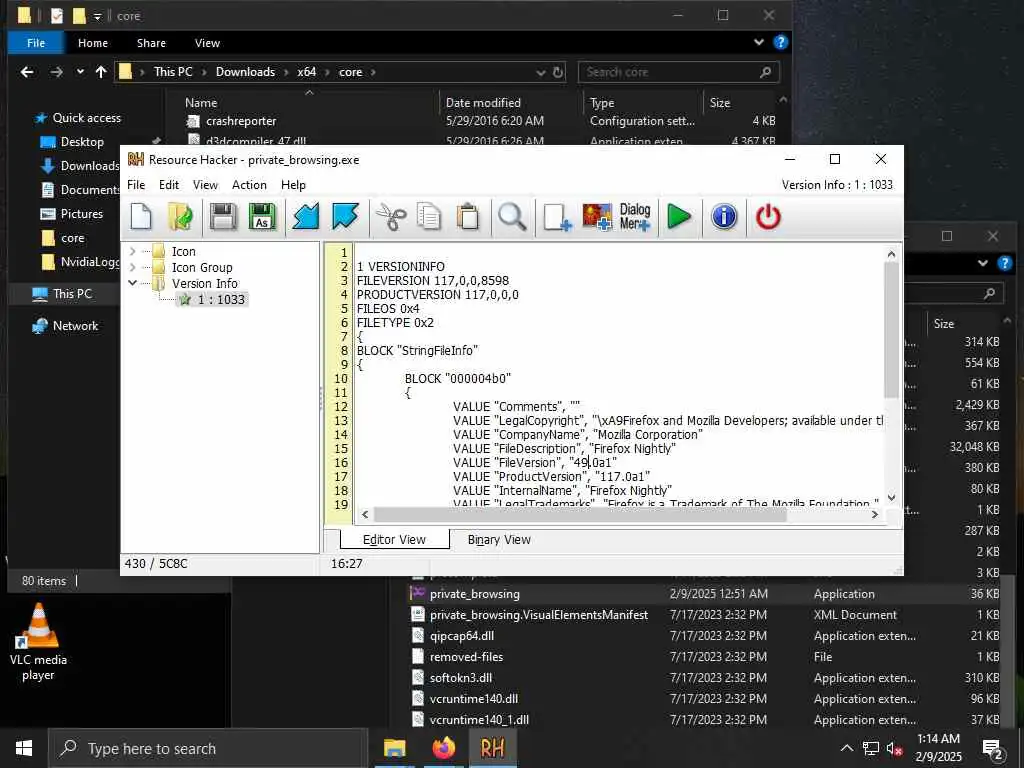Switch to Editor View tab
The width and height of the screenshot is (1024, 768).
[x=394, y=539]
